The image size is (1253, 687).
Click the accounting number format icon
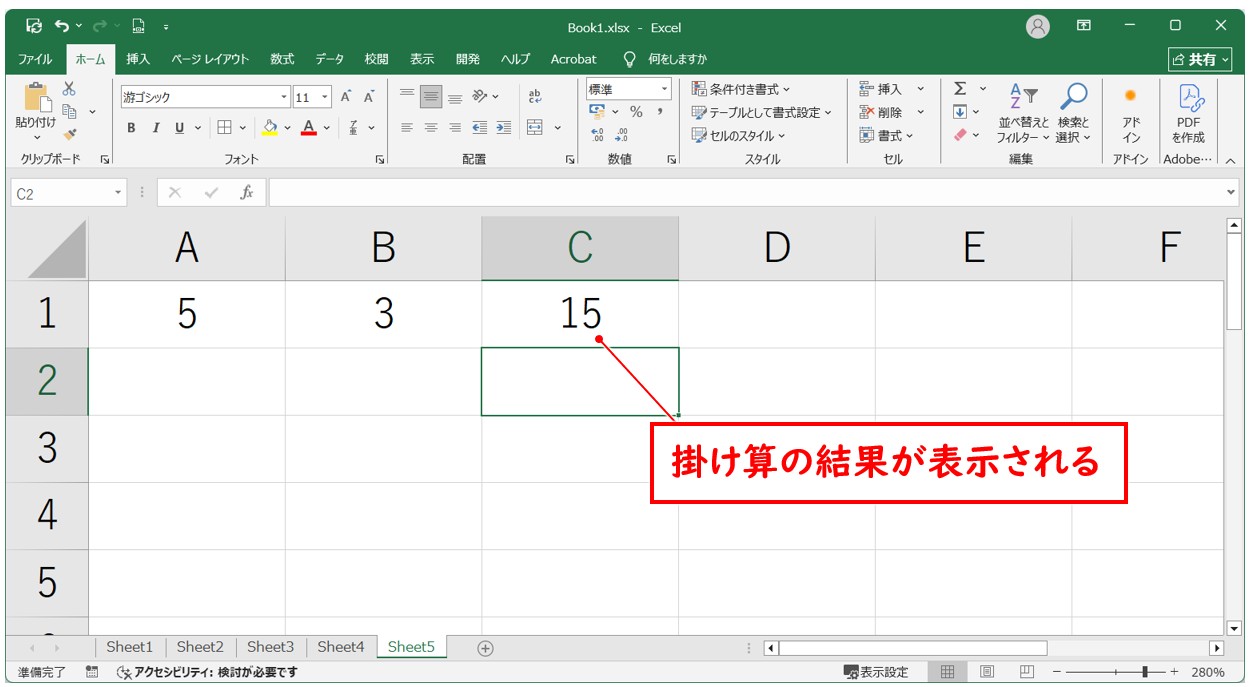598,112
